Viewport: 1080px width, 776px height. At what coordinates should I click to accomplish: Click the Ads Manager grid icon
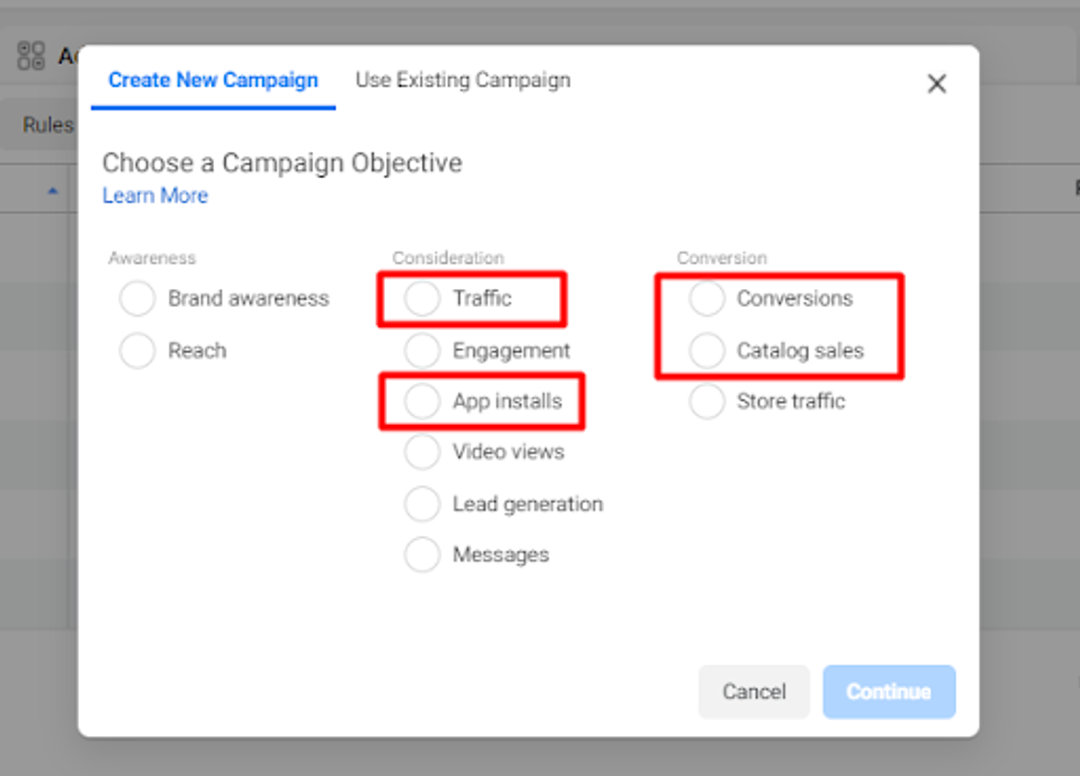point(31,56)
